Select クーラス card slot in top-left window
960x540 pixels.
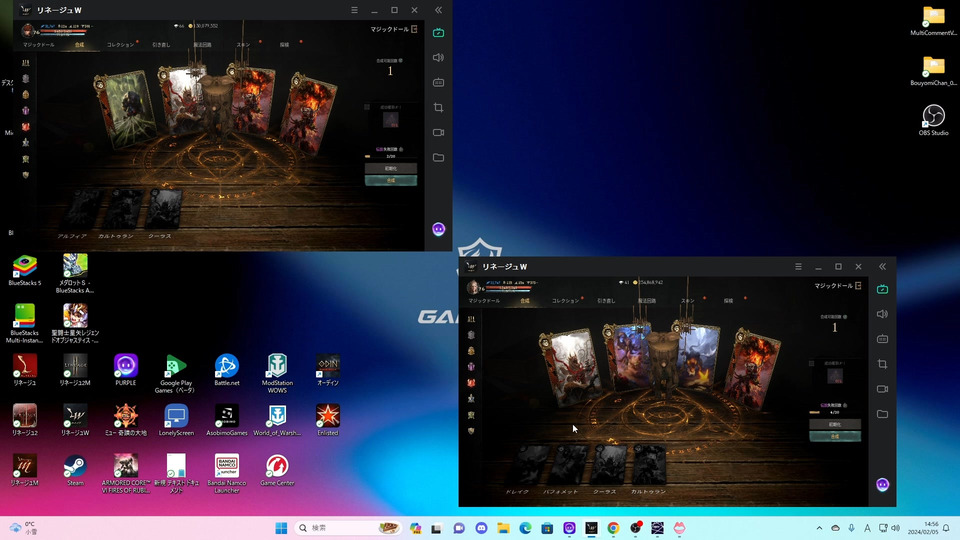(x=163, y=209)
